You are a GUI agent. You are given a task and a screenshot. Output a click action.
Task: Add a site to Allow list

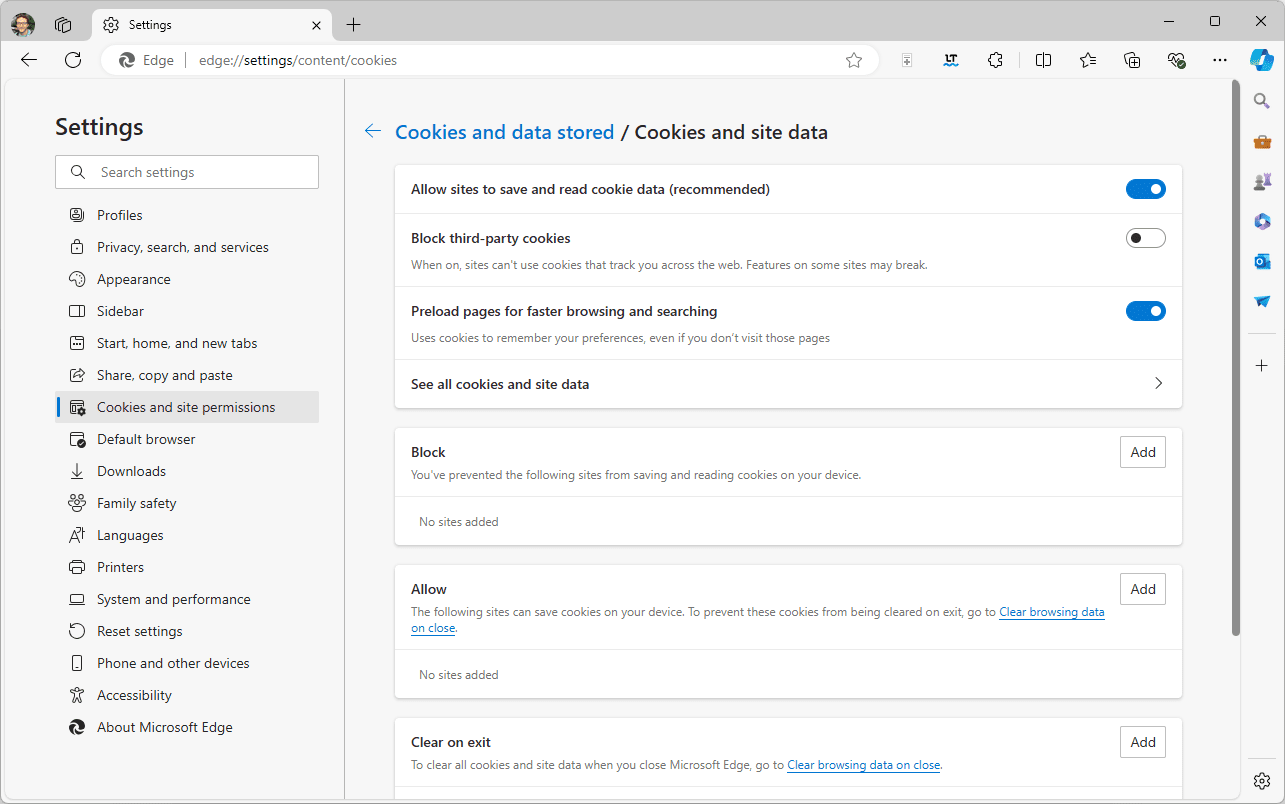(1143, 589)
